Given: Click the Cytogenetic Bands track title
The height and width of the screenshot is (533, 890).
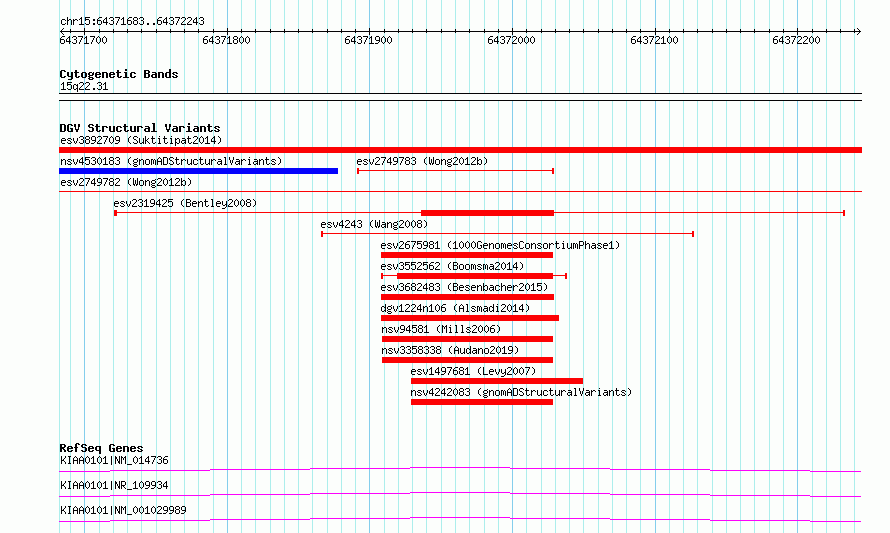Looking at the screenshot, I should tap(119, 74).
